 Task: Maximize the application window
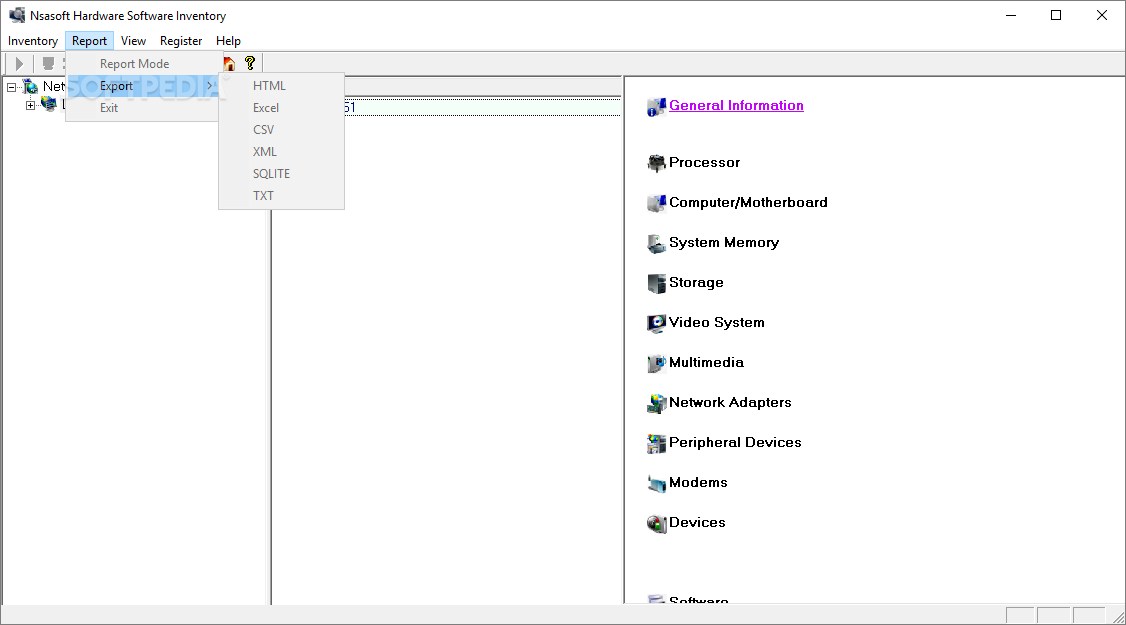point(1056,15)
